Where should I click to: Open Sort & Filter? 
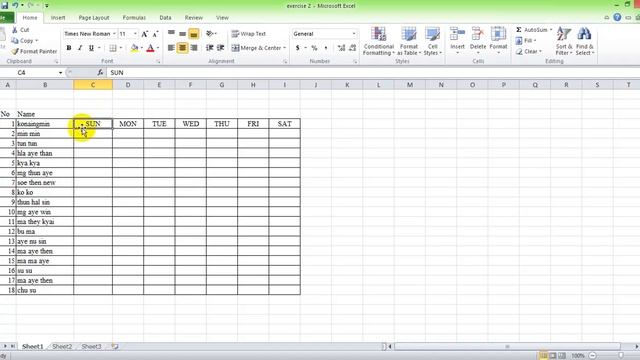[564, 41]
